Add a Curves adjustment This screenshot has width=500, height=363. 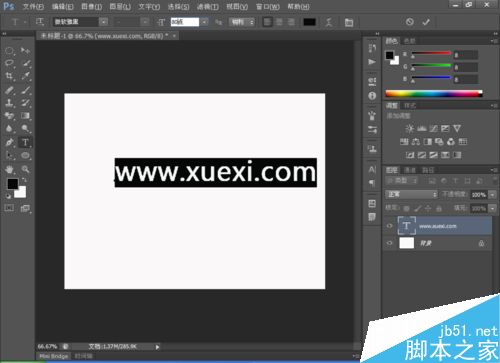coord(433,129)
